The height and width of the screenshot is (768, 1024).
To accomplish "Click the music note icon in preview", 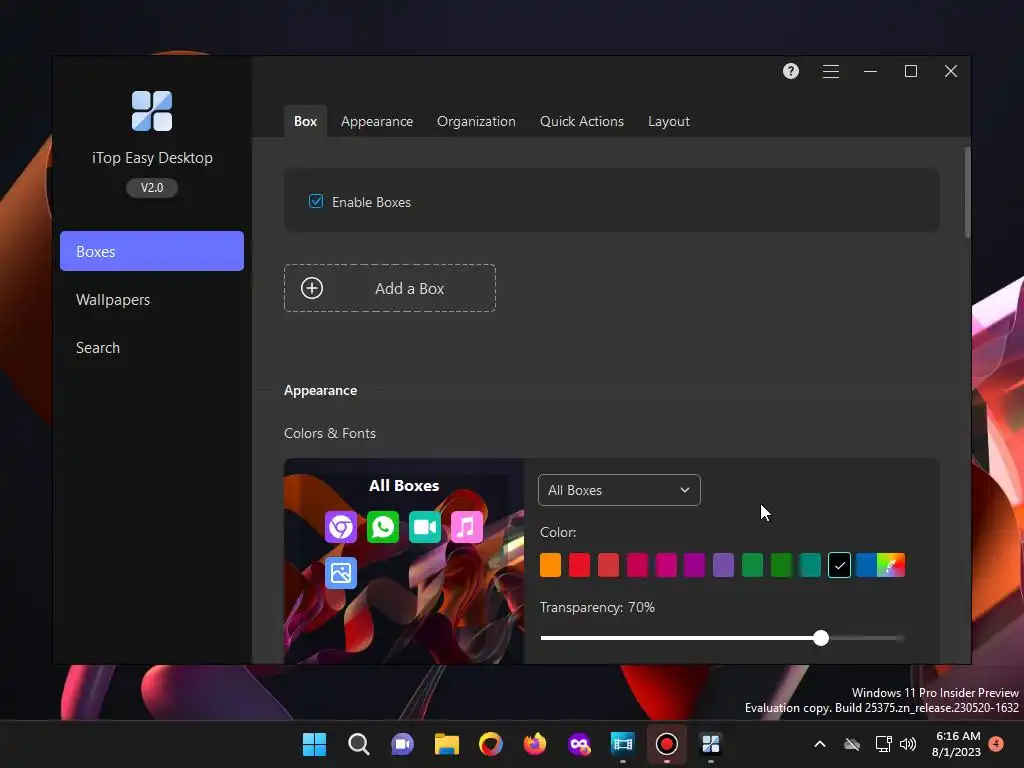I will (x=466, y=527).
